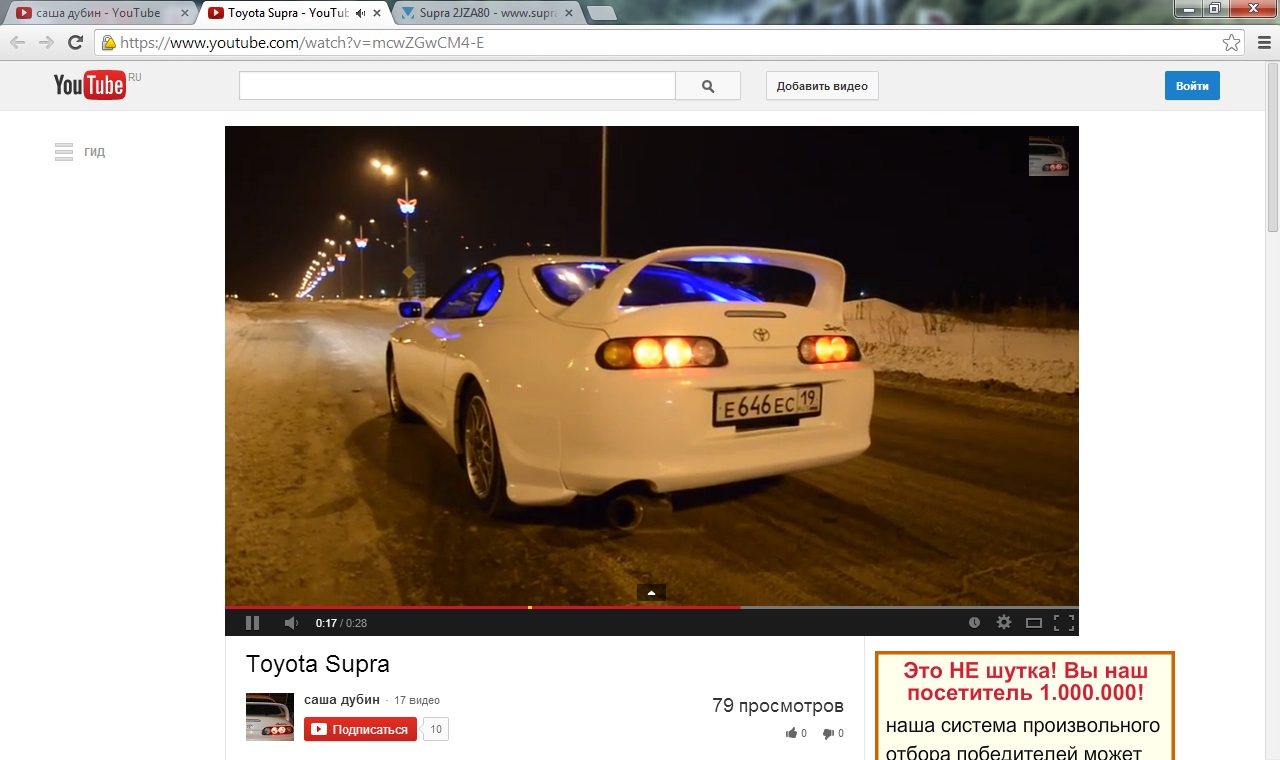
Task: Click the Watch Later clock icon
Action: (x=974, y=623)
